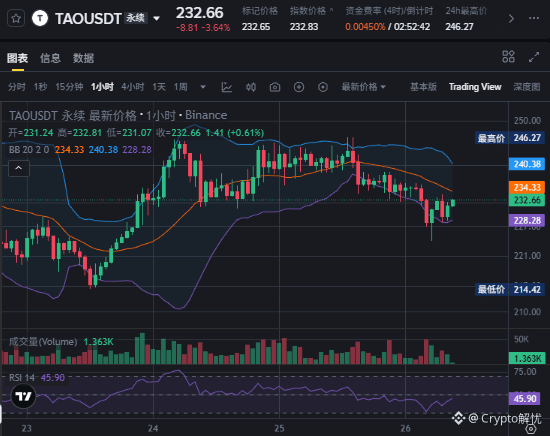Open the candlestick chart style icon
Viewport: 550px width, 436px height.
pyautogui.click(x=251, y=87)
